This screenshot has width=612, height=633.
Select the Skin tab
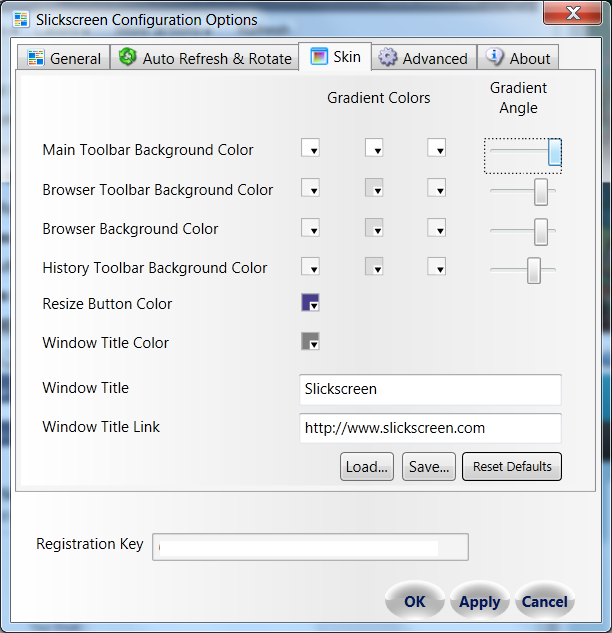click(x=335, y=57)
